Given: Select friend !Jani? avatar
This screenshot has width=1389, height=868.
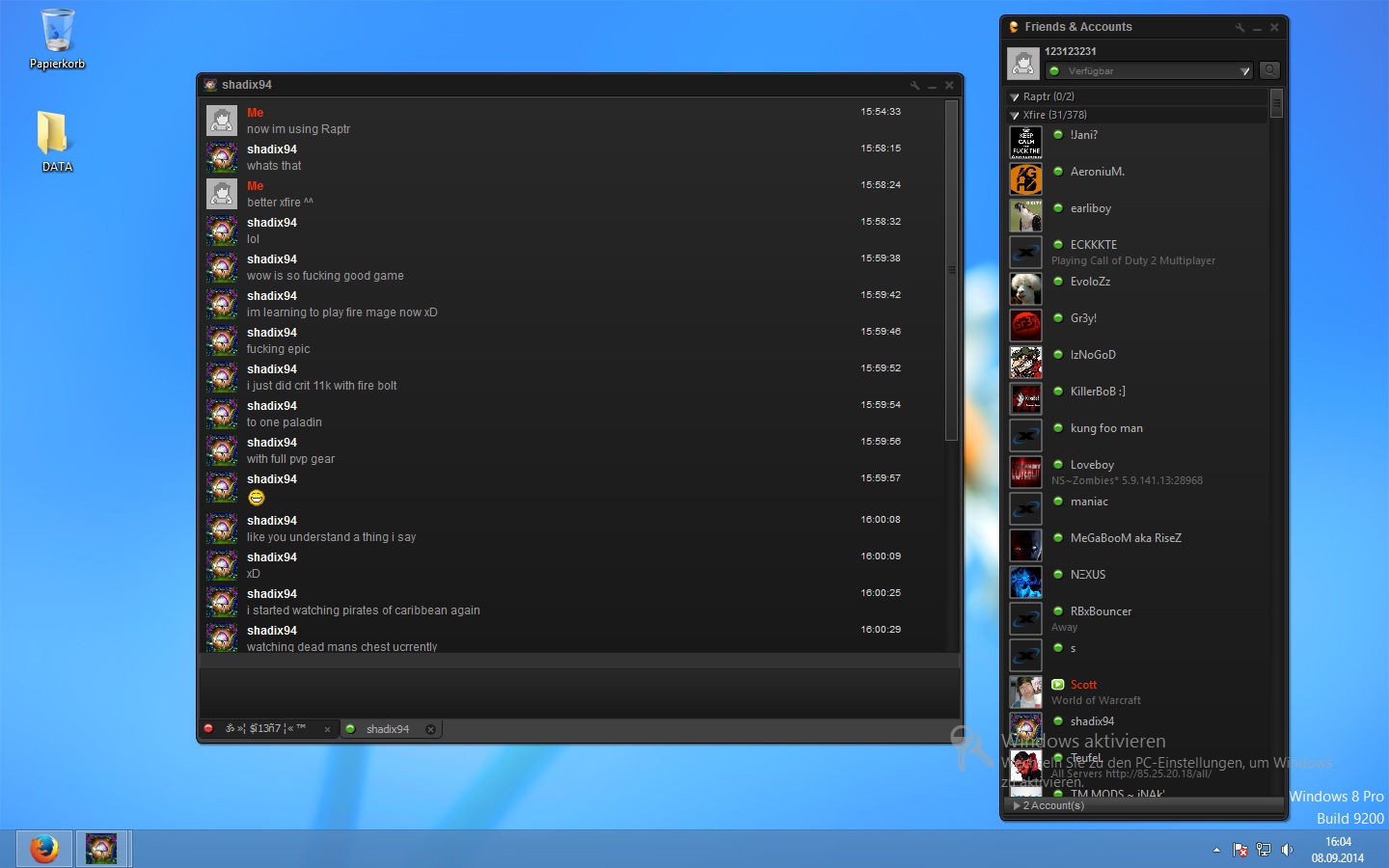Looking at the screenshot, I should 1025,142.
